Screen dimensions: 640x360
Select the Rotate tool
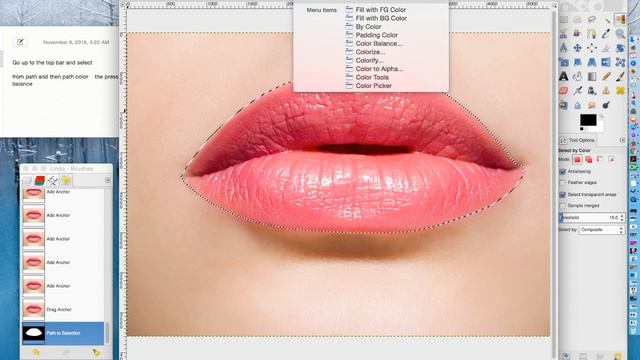tap(620, 48)
